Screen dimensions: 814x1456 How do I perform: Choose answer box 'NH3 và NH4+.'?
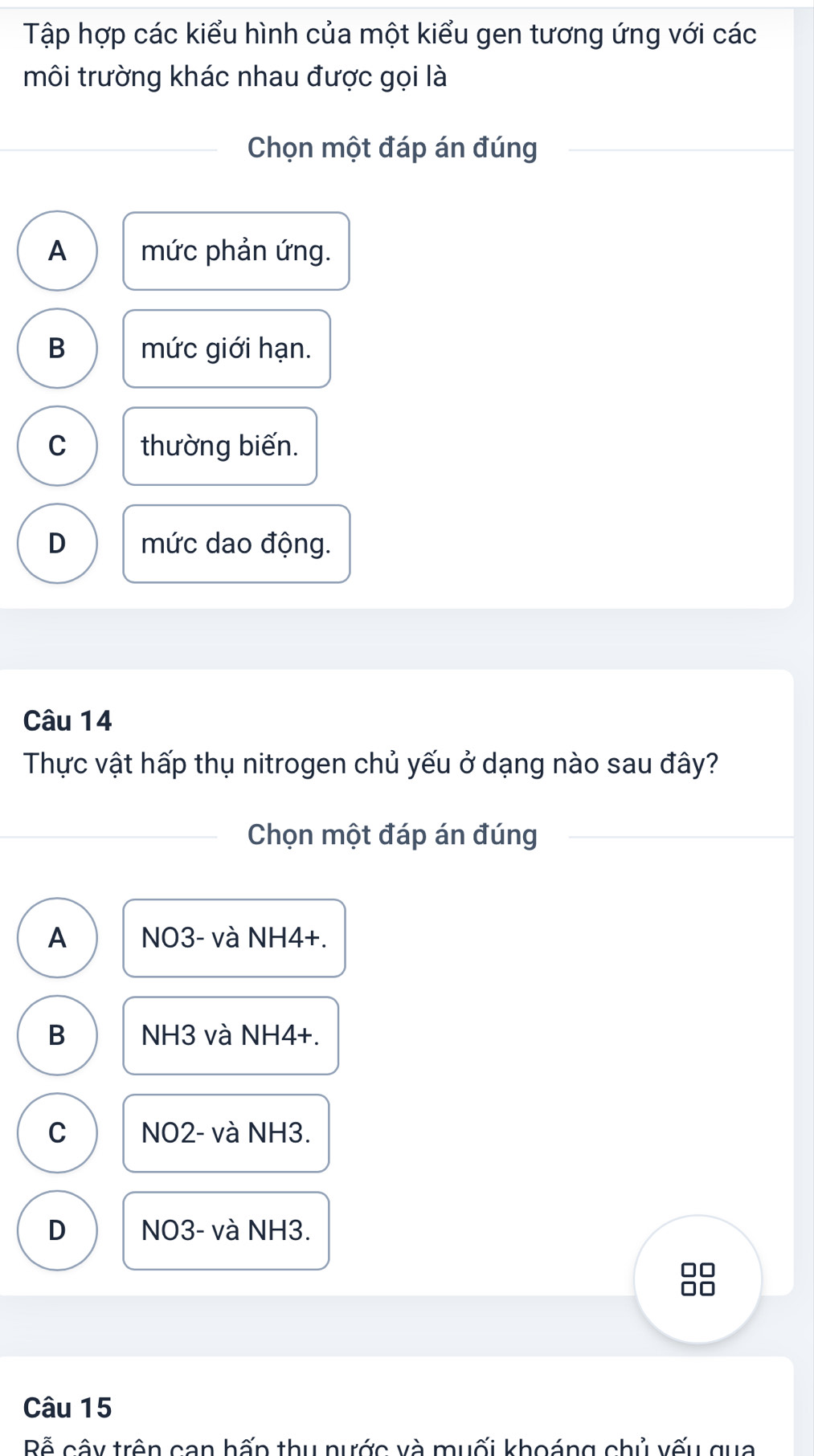[x=230, y=1035]
